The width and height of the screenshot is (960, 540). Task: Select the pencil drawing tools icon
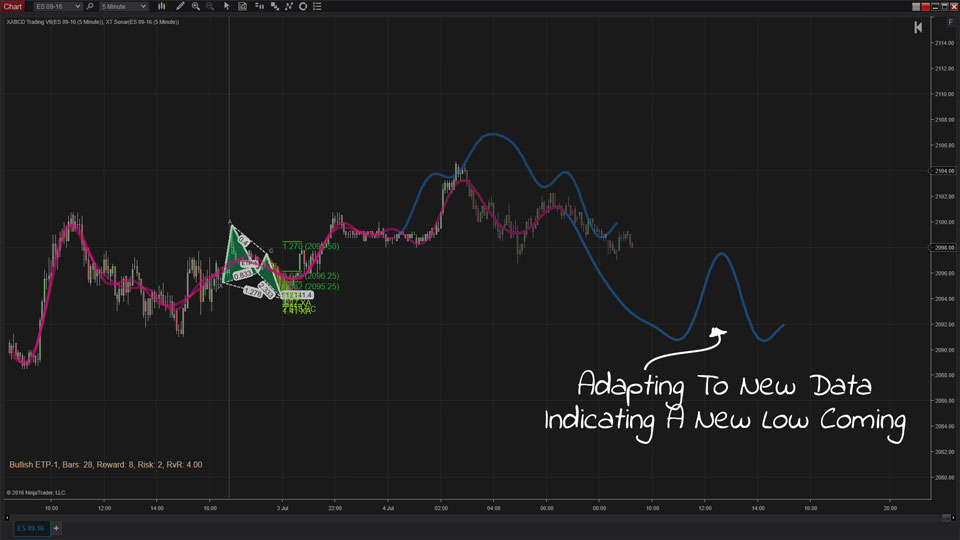pos(180,6)
